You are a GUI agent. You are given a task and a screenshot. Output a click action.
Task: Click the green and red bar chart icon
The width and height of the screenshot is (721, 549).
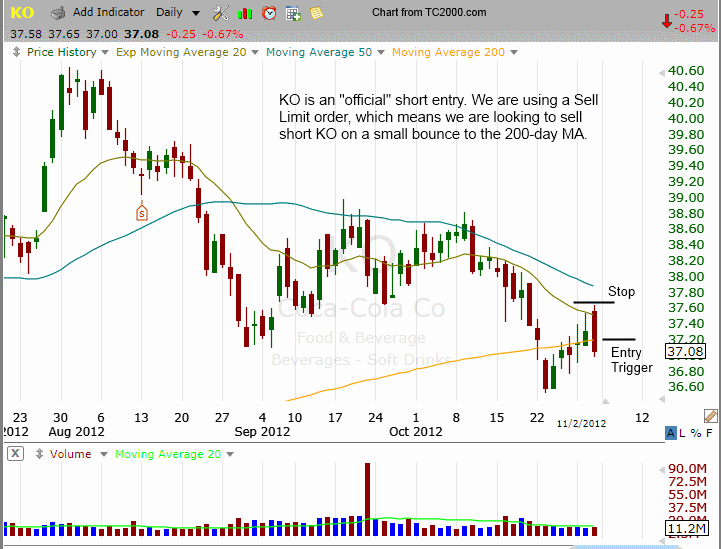pos(245,13)
